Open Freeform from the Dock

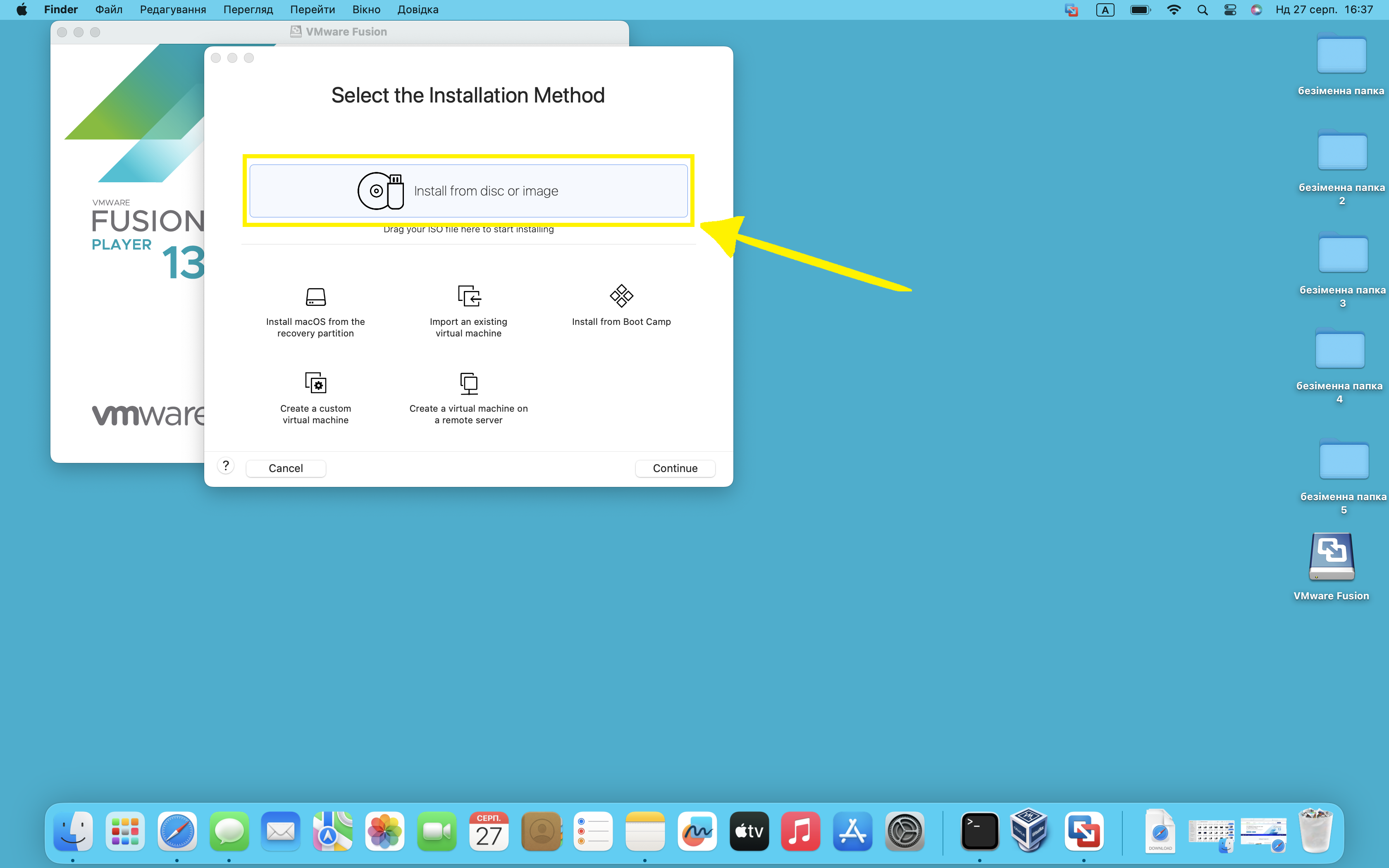pyautogui.click(x=697, y=831)
